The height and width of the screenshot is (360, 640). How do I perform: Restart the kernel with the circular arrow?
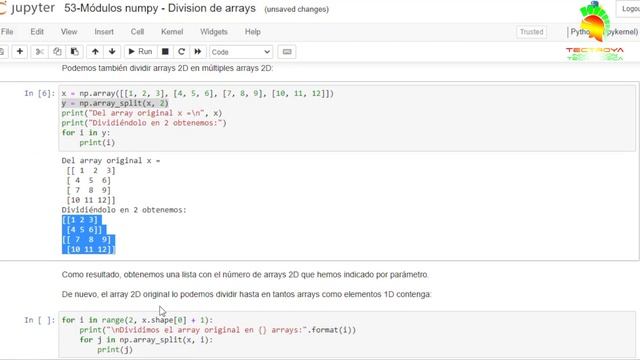tap(182, 52)
